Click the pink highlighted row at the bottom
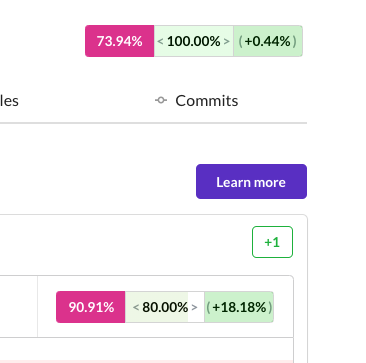Viewport: 366px width, 363px height. point(147,361)
